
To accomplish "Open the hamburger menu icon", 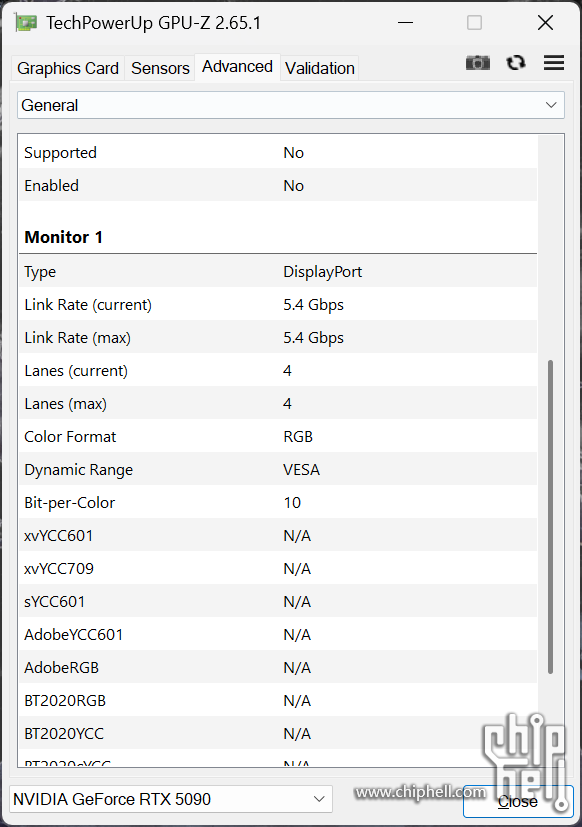I will [x=554, y=63].
